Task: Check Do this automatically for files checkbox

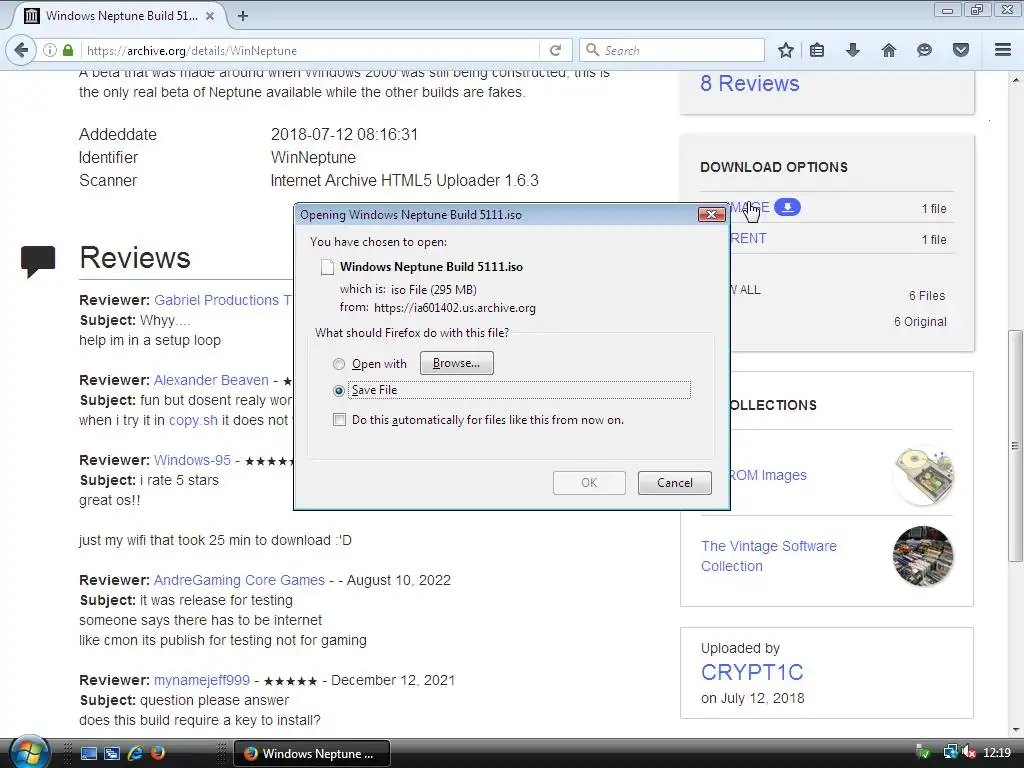Action: (340, 419)
